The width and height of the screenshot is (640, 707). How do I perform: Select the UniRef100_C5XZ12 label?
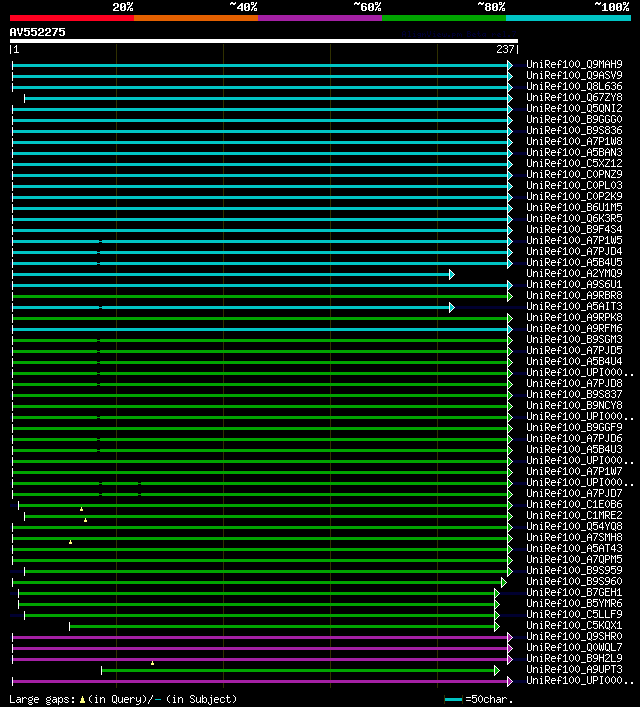pyautogui.click(x=574, y=163)
